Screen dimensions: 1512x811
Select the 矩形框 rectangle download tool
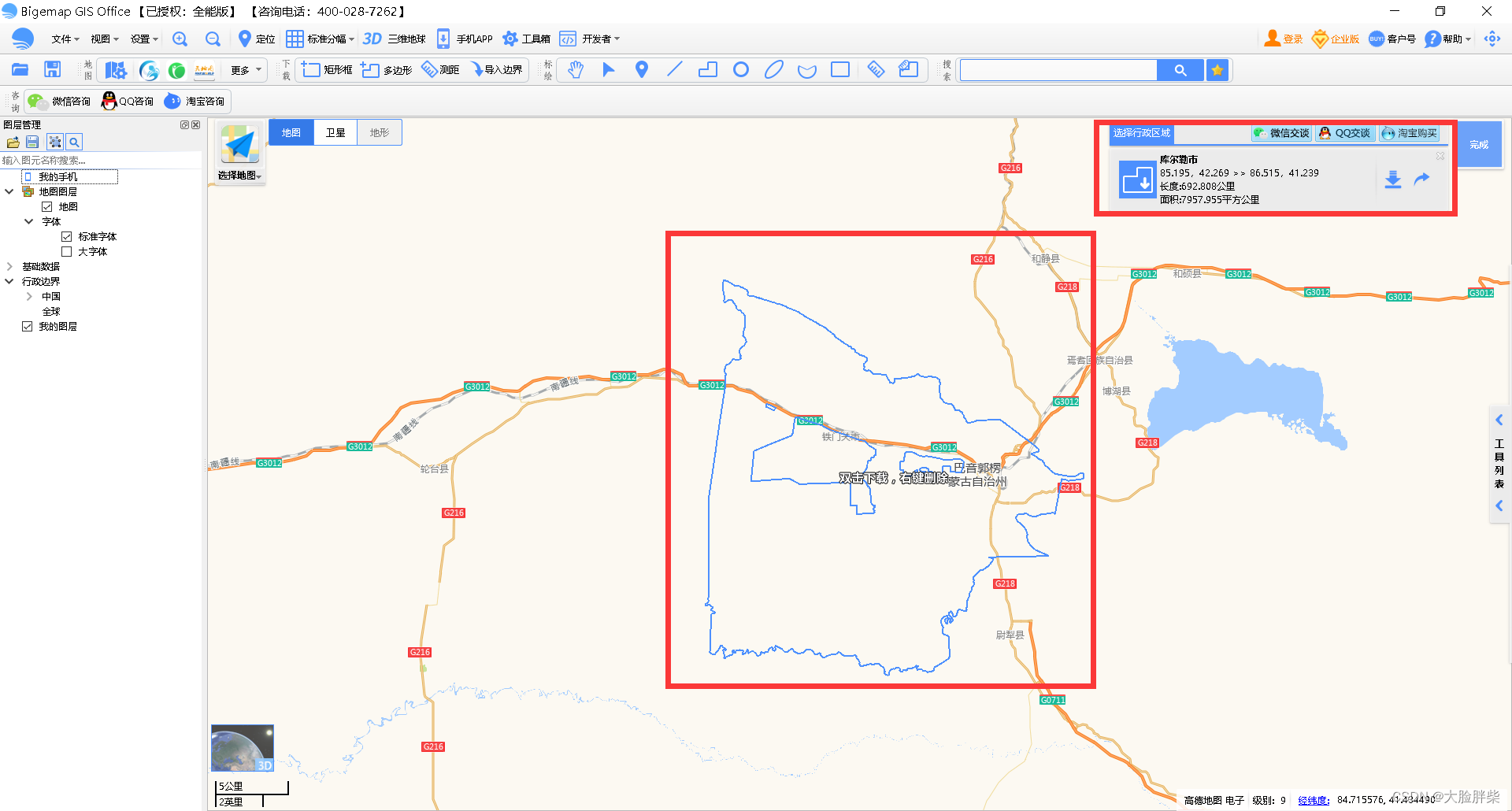(x=327, y=70)
